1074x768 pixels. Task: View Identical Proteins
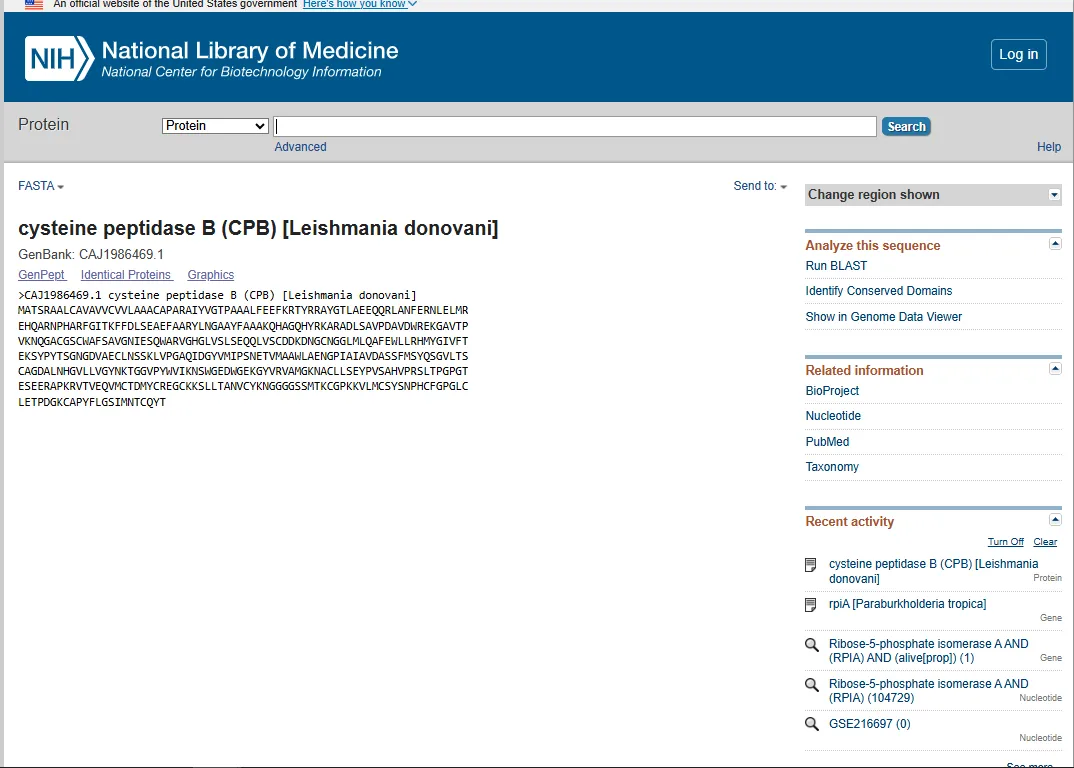[x=126, y=275]
